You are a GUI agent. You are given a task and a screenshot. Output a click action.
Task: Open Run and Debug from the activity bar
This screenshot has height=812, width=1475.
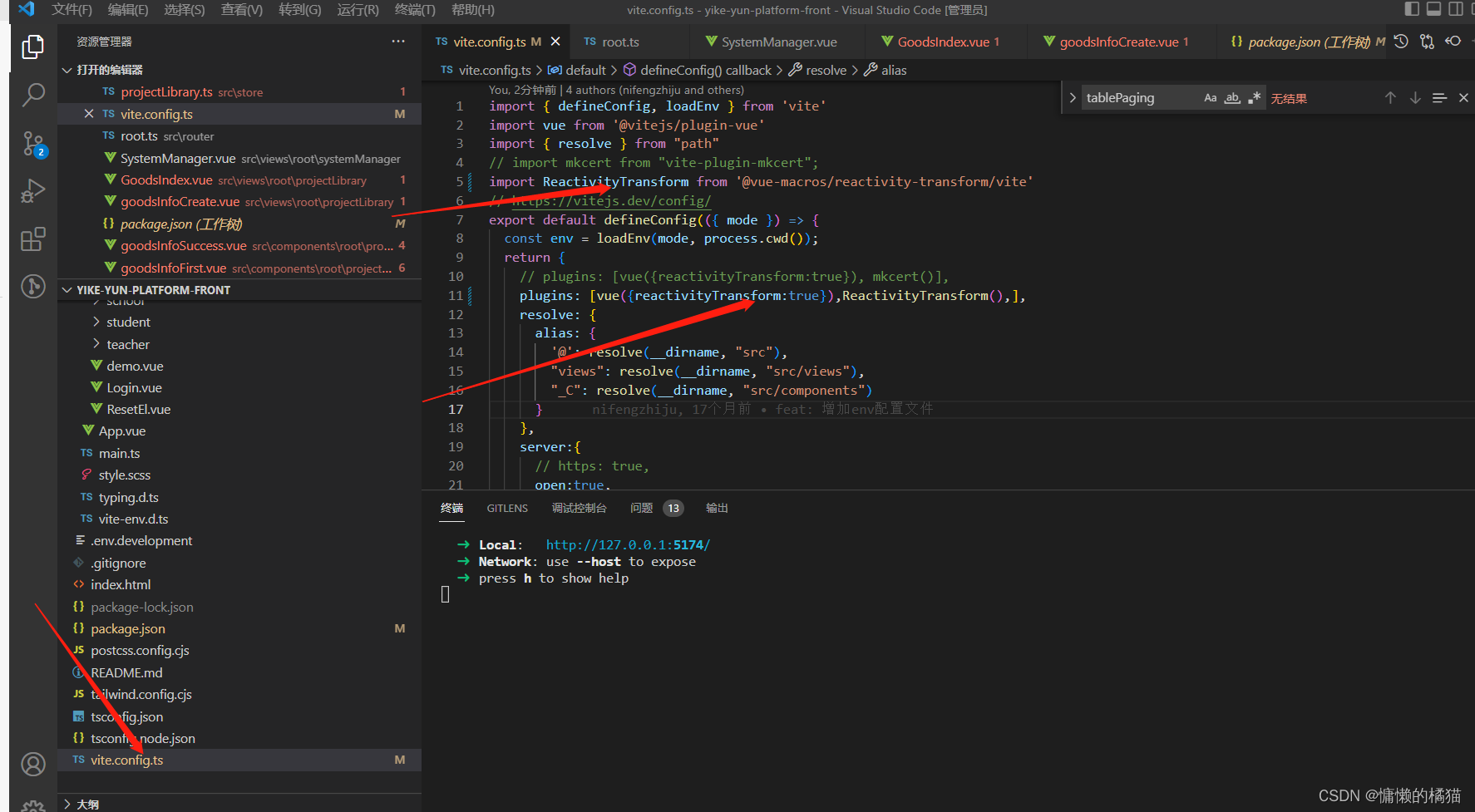click(32, 191)
